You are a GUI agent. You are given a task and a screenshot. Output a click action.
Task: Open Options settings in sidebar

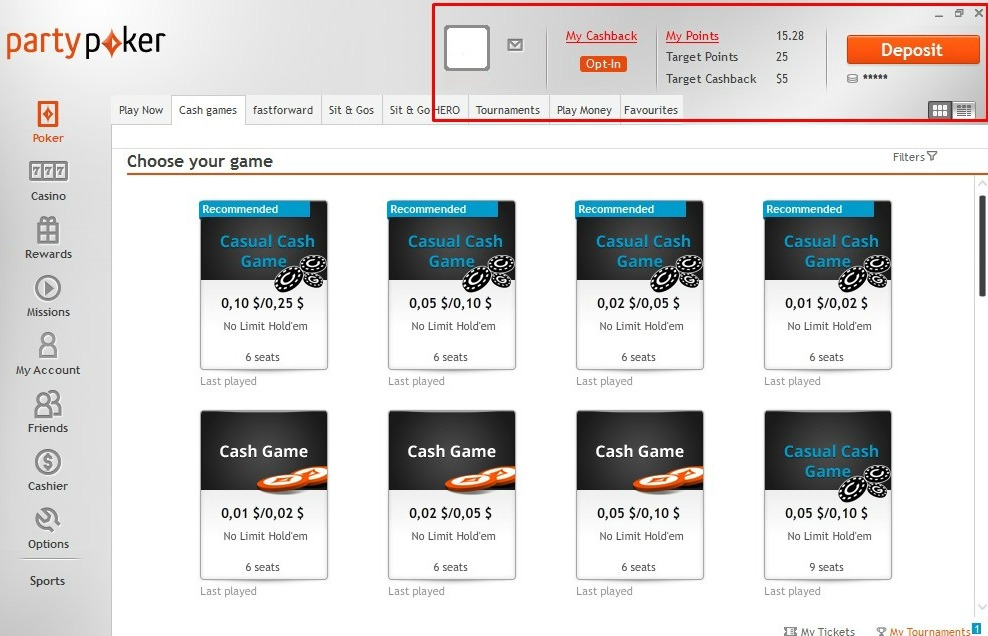coord(48,528)
